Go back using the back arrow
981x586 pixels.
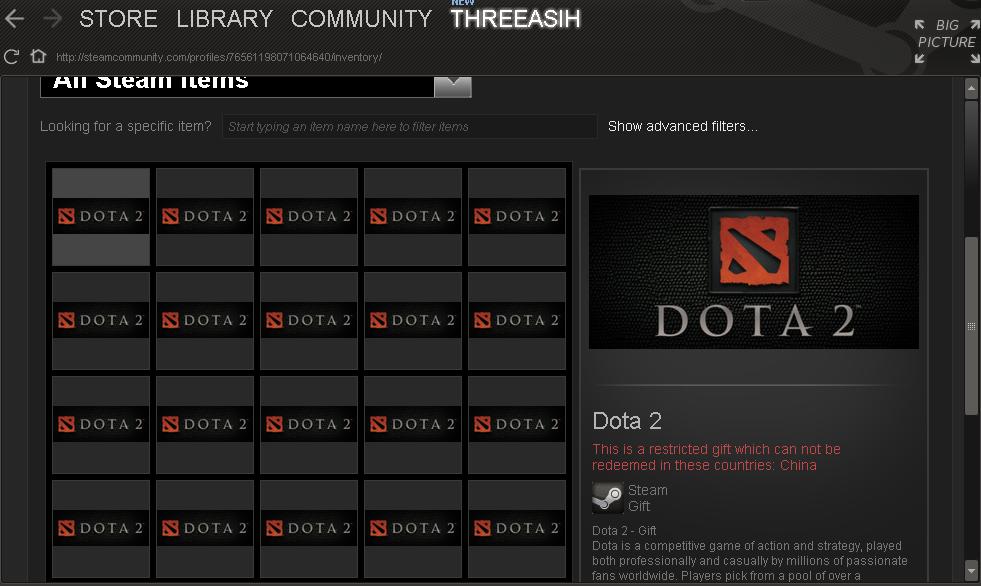14,19
